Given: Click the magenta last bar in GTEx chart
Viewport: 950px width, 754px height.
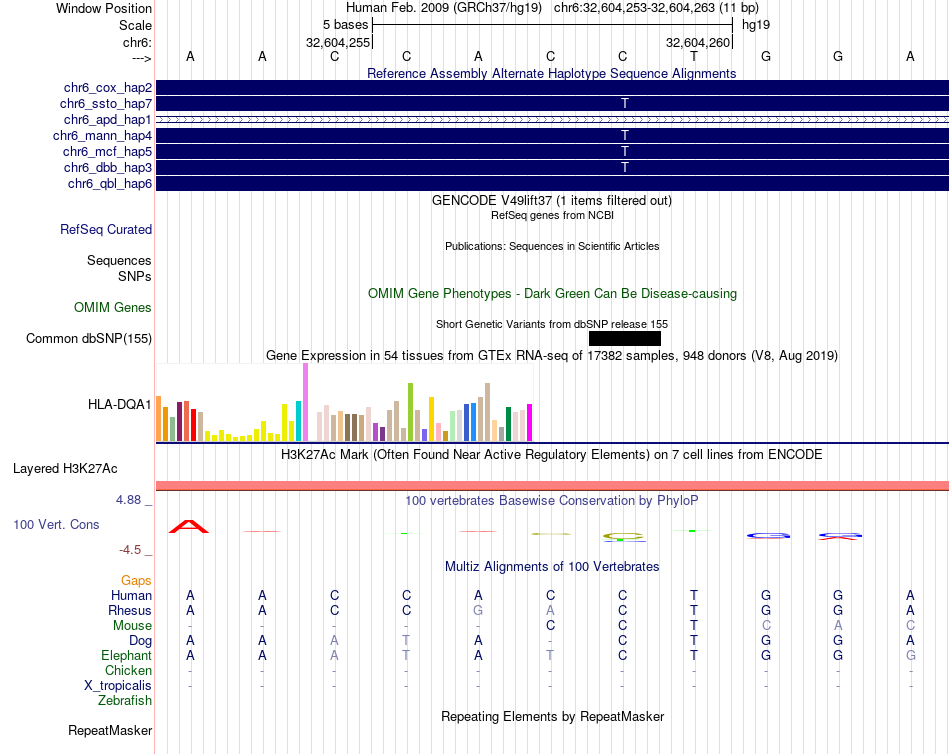Looking at the screenshot, I should coord(530,422).
